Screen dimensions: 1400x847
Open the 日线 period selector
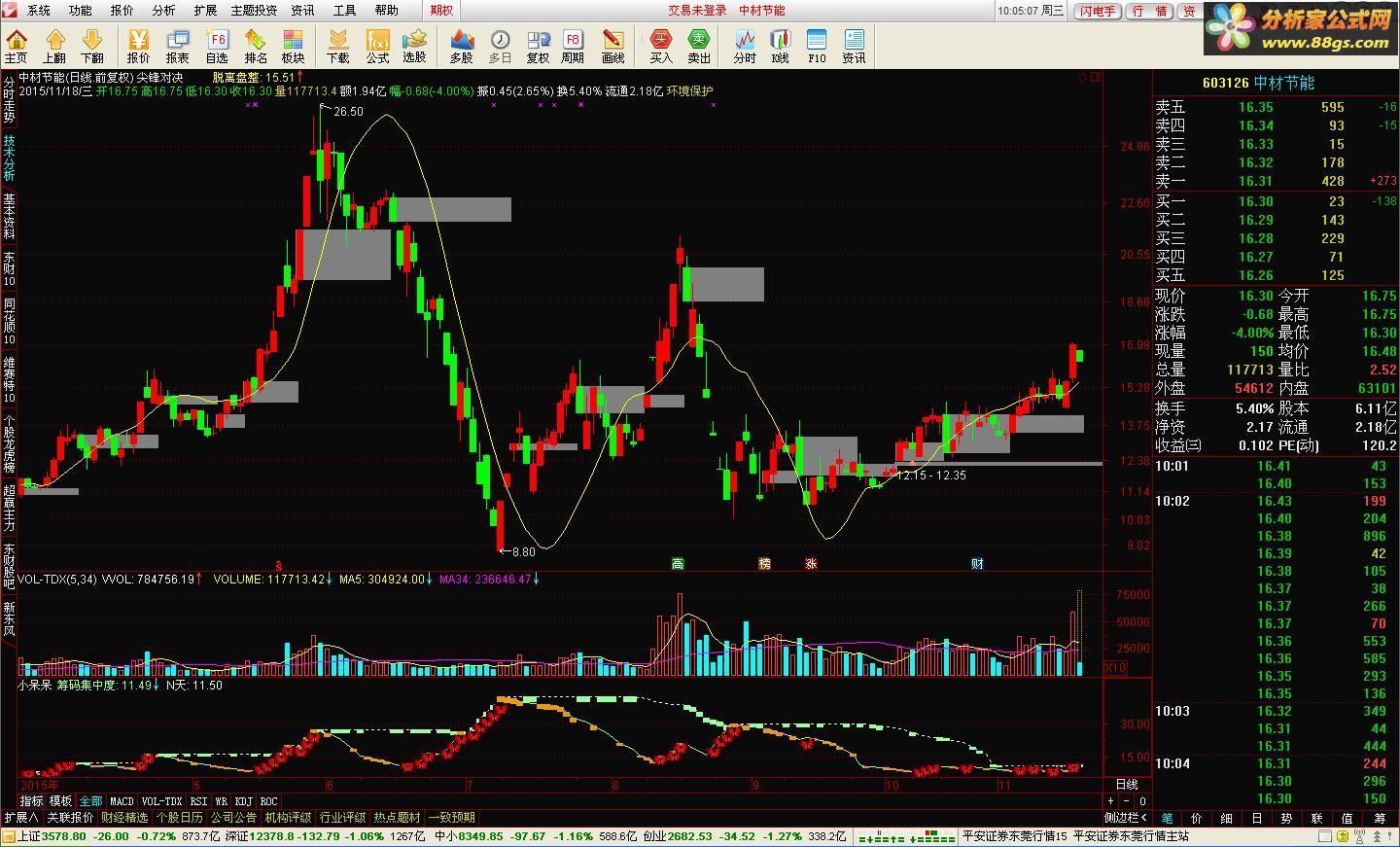point(1126,785)
